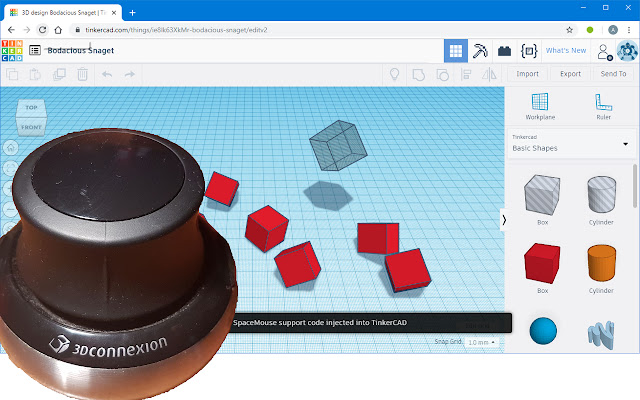Click the Import button
This screenshot has width=640, height=400.
pyautogui.click(x=527, y=74)
